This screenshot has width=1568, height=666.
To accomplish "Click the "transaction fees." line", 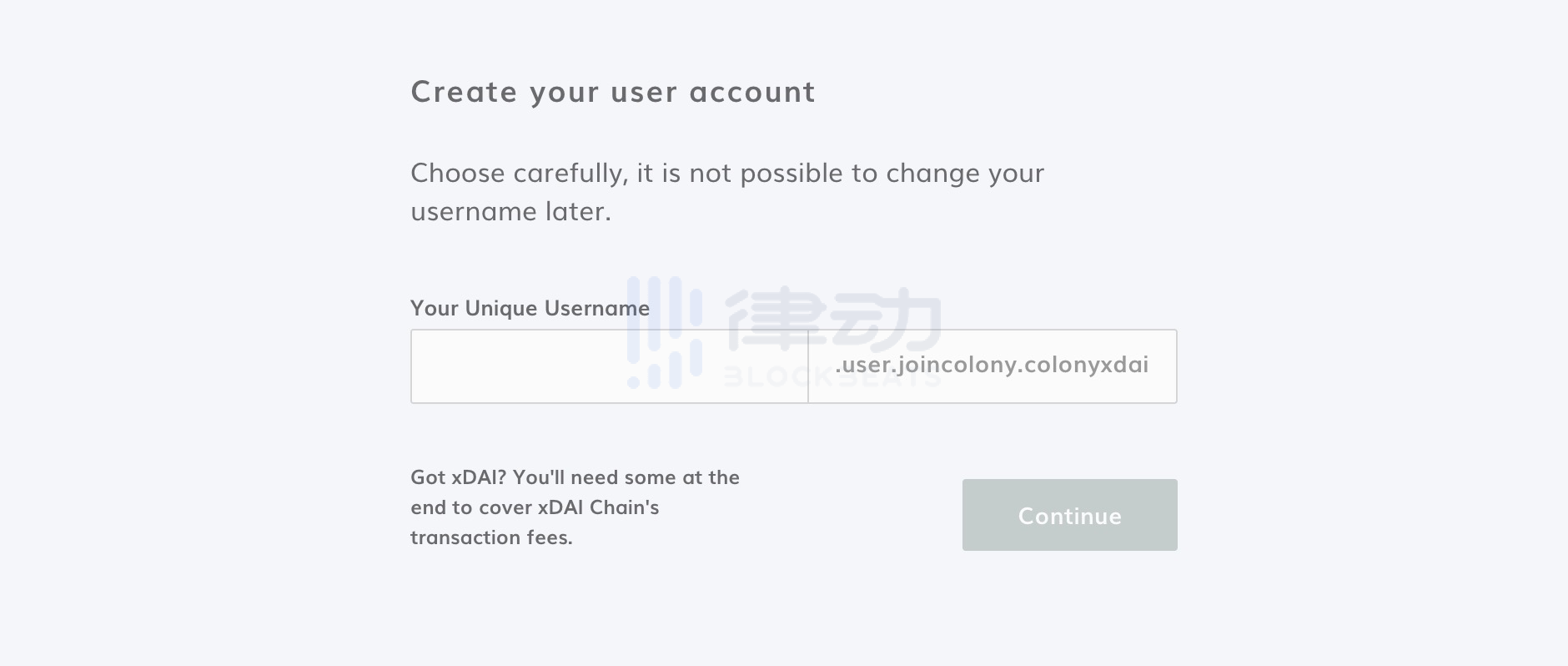I will (x=491, y=537).
